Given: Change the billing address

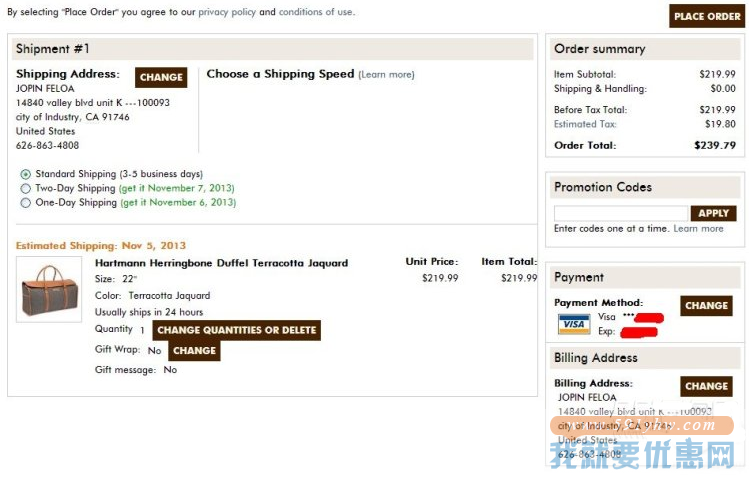Looking at the screenshot, I should (706, 386).
